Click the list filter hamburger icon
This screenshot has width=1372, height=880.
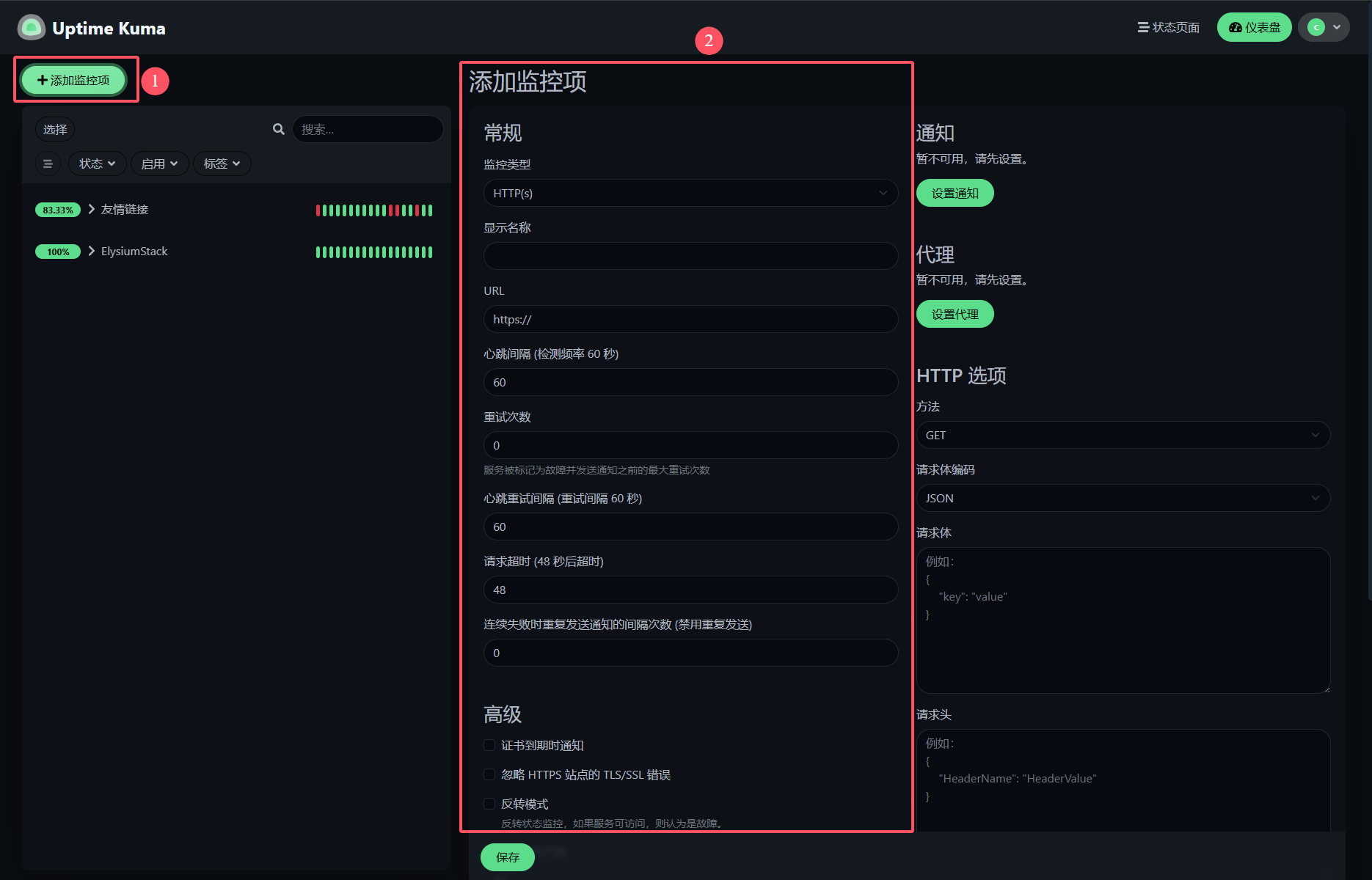(x=48, y=164)
